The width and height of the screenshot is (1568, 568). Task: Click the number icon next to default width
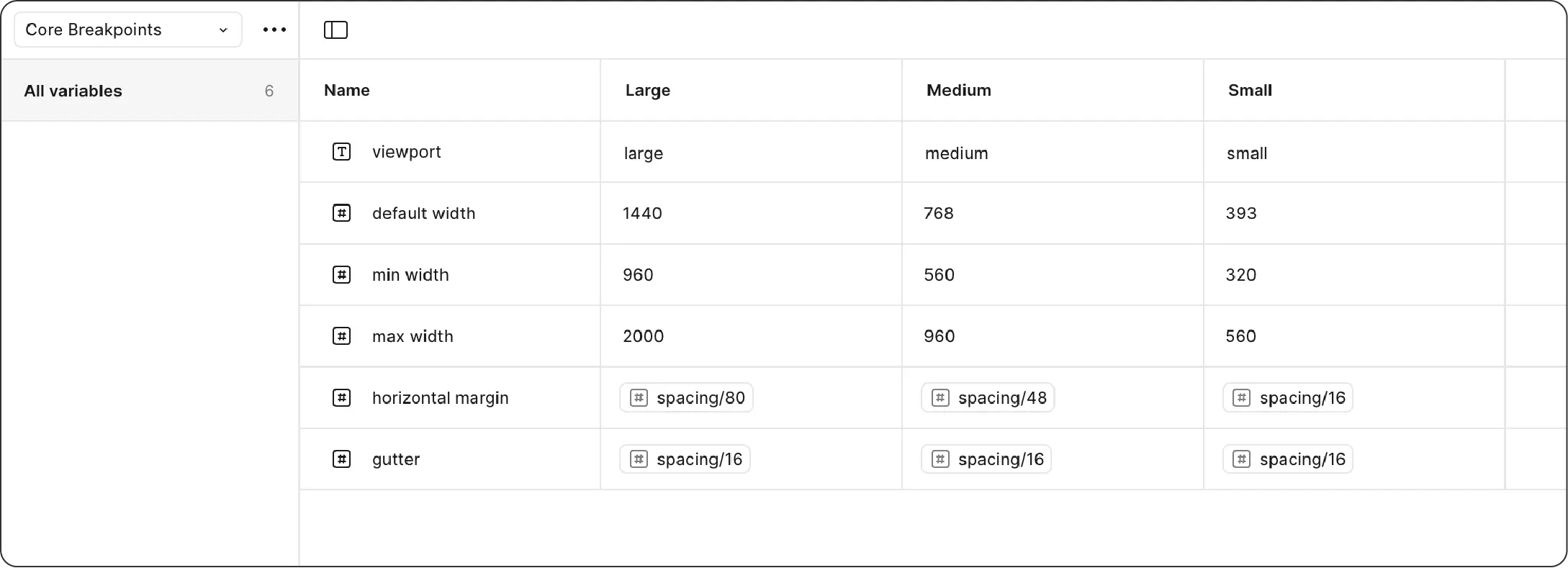tap(341, 213)
